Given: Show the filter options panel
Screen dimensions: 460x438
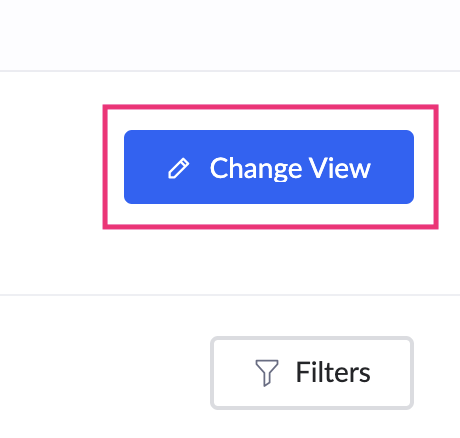Looking at the screenshot, I should click(x=312, y=373).
